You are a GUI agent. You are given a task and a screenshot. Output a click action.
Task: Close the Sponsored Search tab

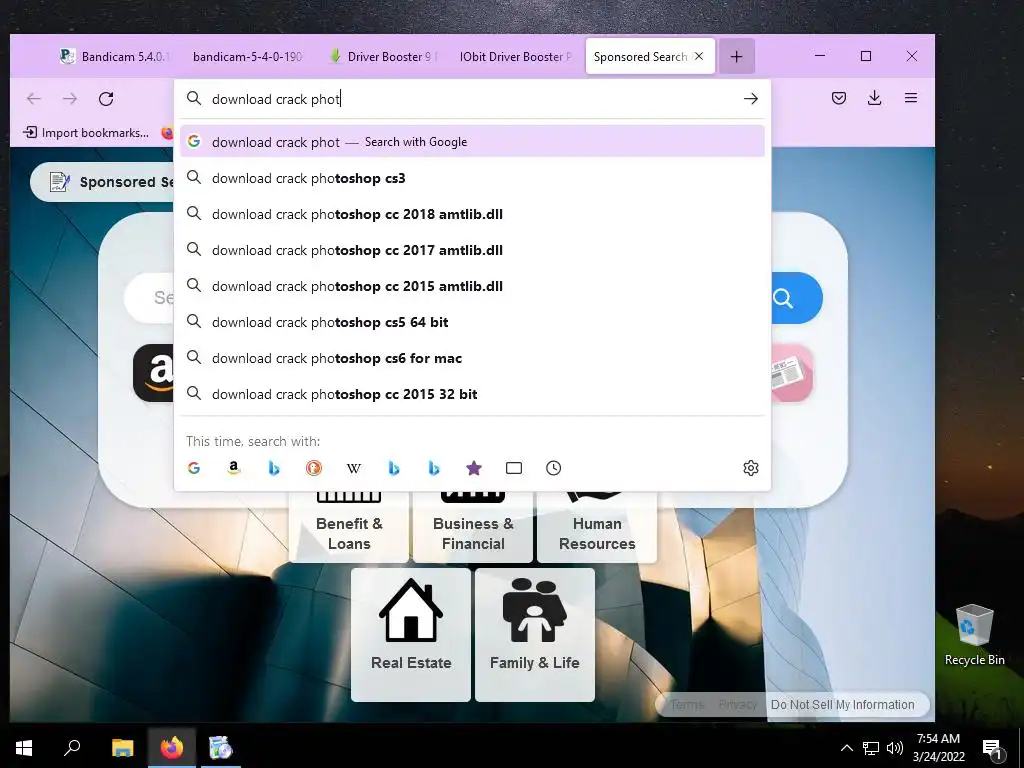[699, 56]
